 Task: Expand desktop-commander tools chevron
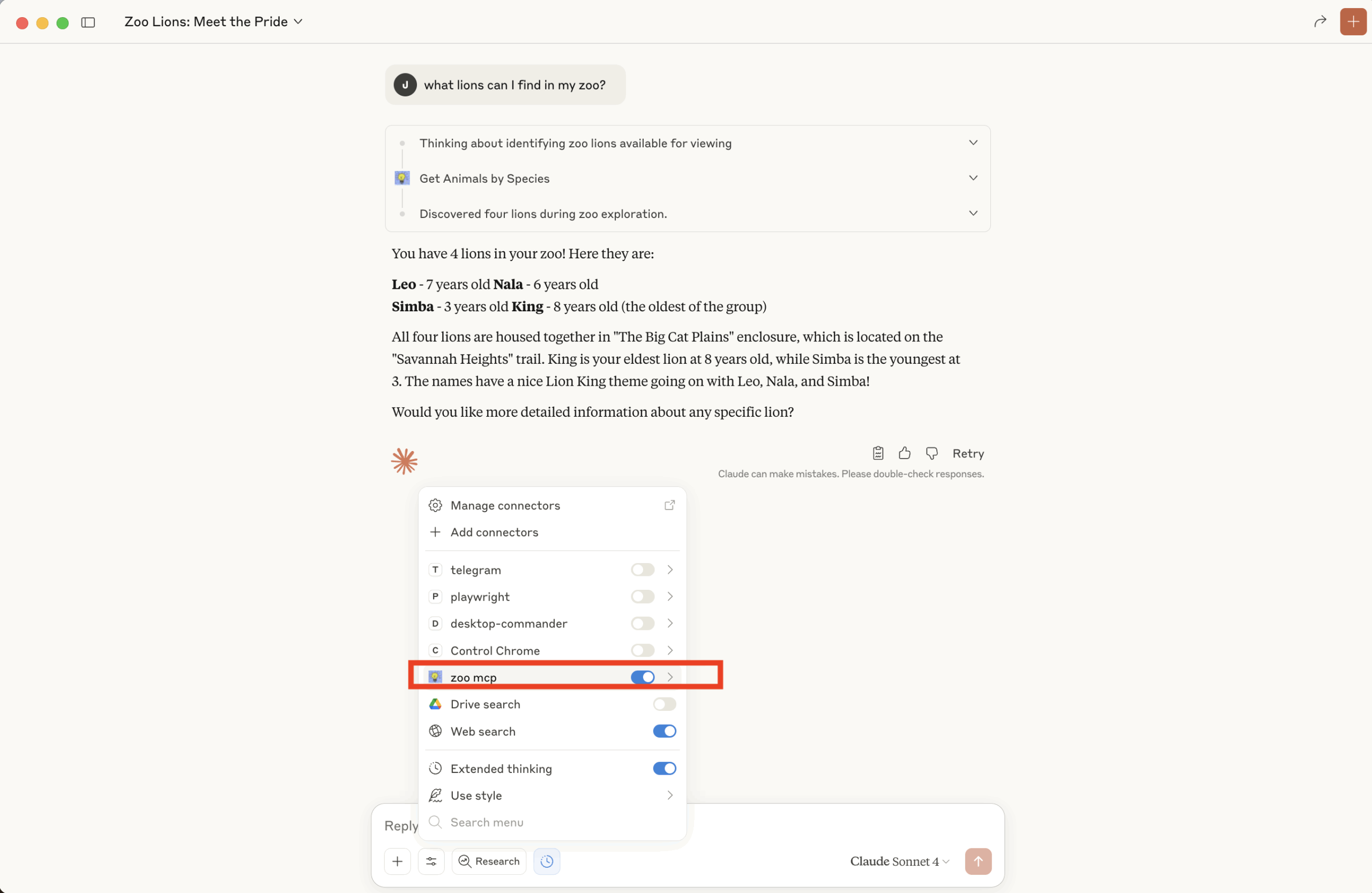(x=670, y=624)
